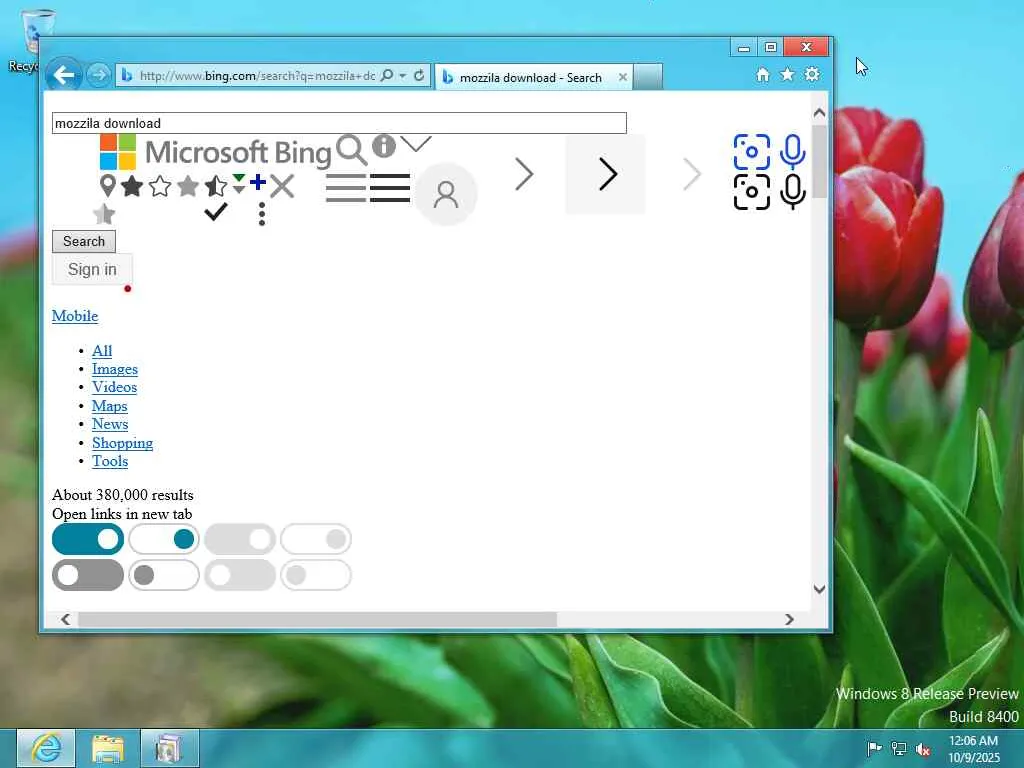Click the black checkmark icon

216,212
